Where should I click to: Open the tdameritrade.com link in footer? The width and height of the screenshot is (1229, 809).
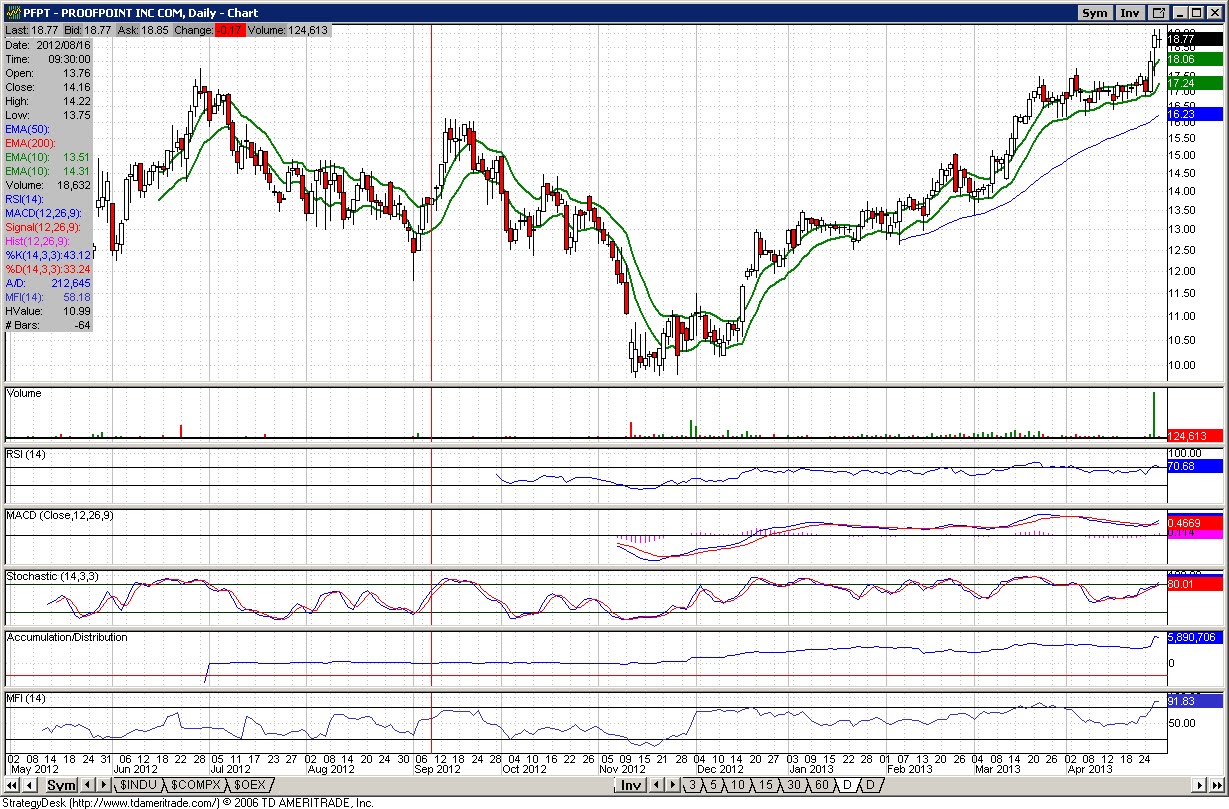coord(147,802)
